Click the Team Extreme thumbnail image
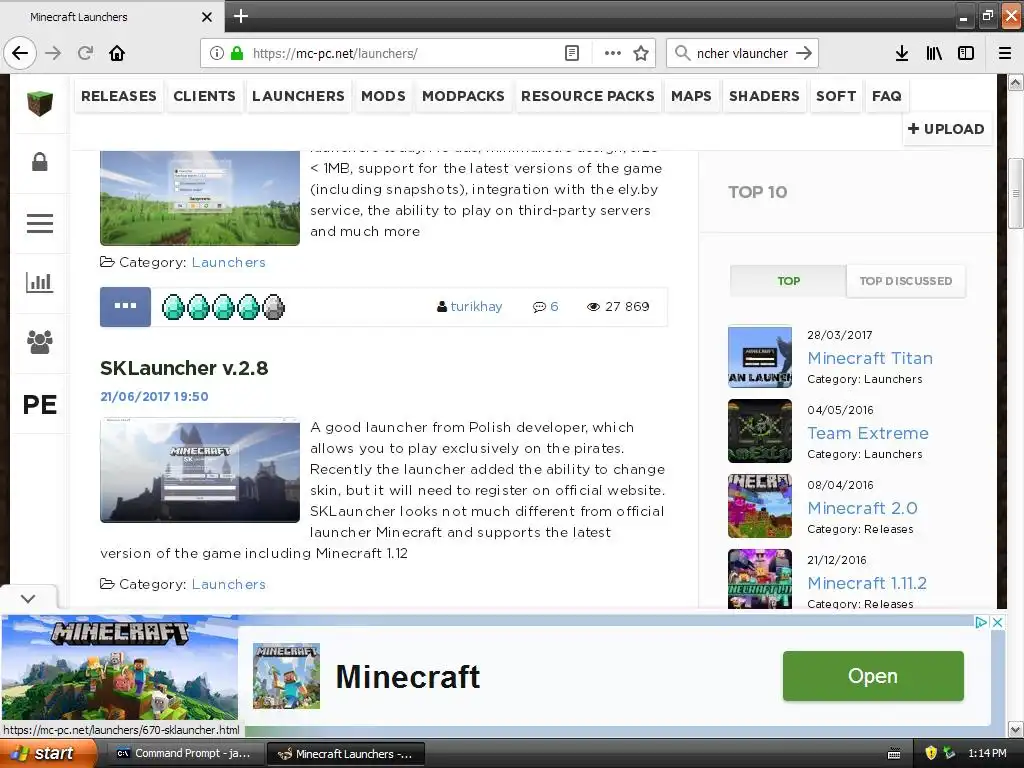The image size is (1024, 768). click(x=760, y=431)
